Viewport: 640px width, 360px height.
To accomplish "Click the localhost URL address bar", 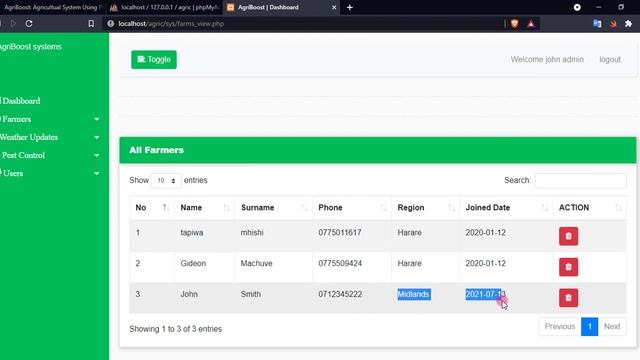I will 171,24.
